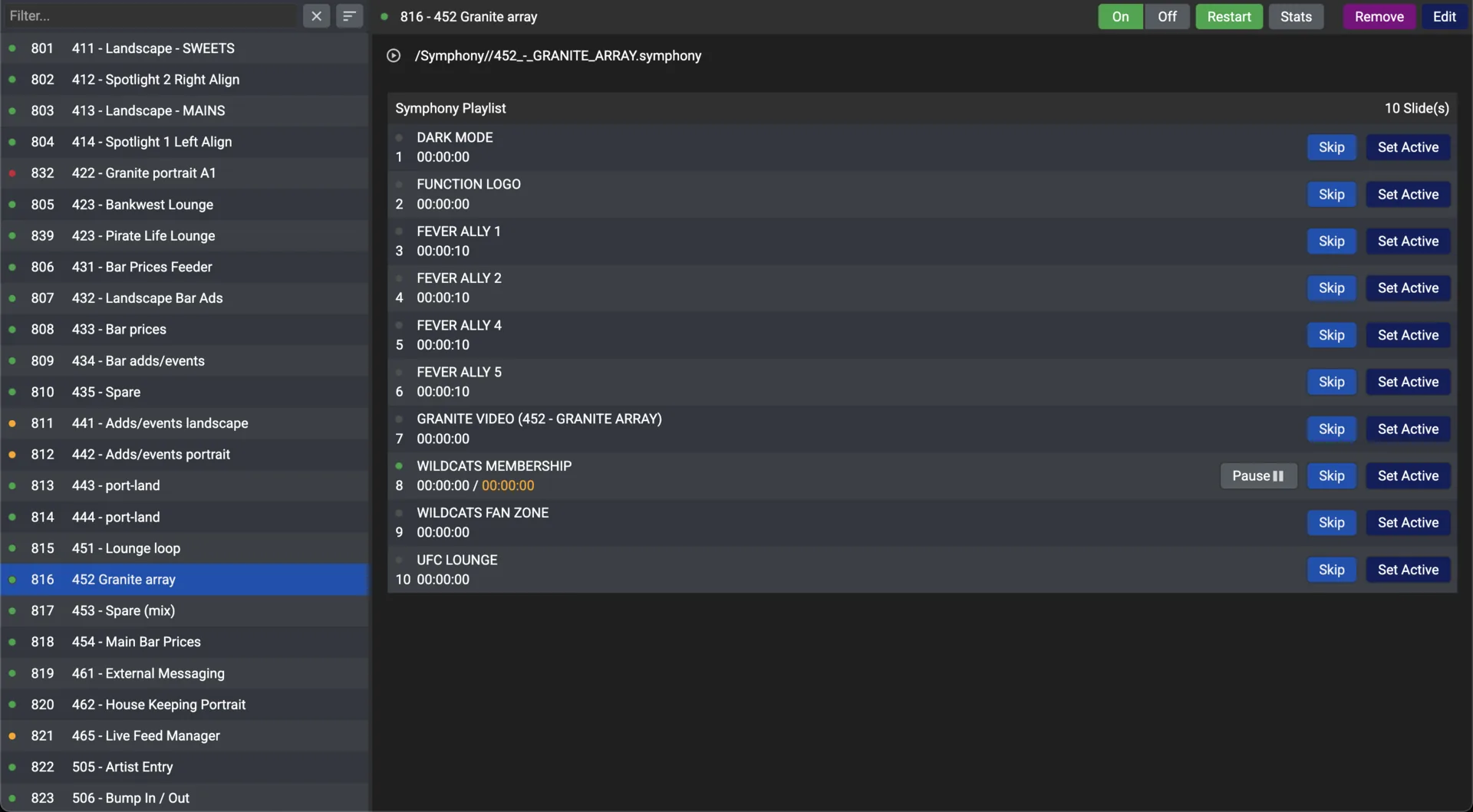This screenshot has height=812, width=1473.
Task: Set FEVER ALLY 1 slide active
Action: coord(1408,241)
